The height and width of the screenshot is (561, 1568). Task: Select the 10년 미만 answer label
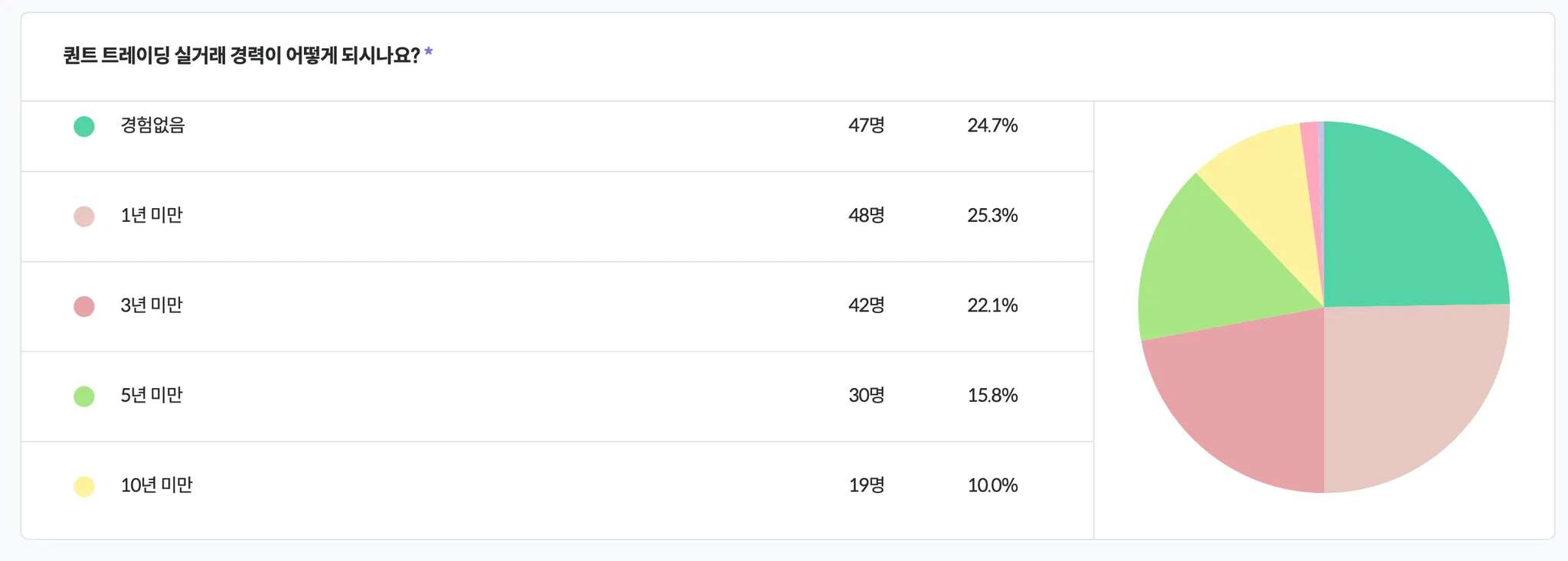(x=156, y=485)
